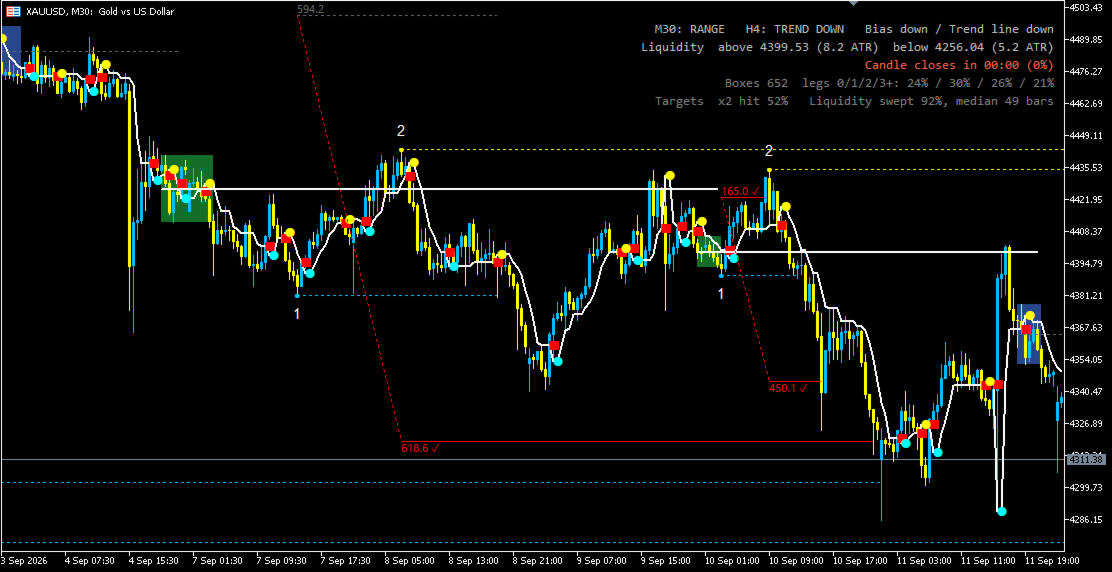Click the red Candle closes in 00:00 text
The width and height of the screenshot is (1112, 572).
(x=959, y=65)
